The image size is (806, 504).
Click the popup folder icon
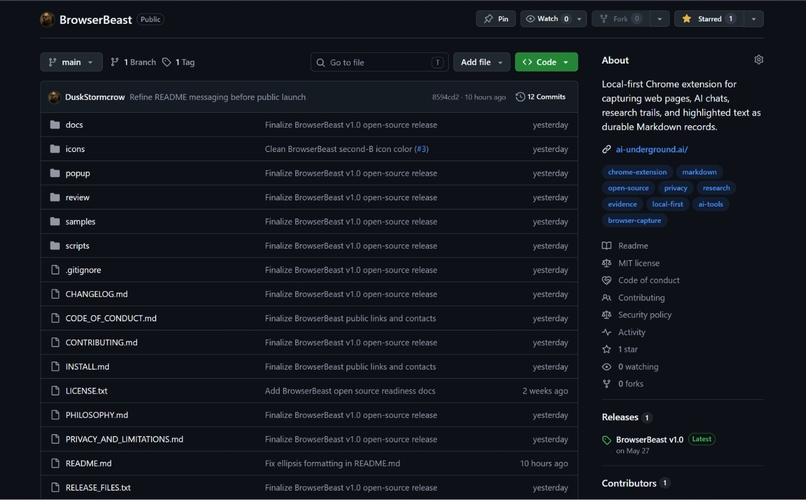pyautogui.click(x=55, y=173)
